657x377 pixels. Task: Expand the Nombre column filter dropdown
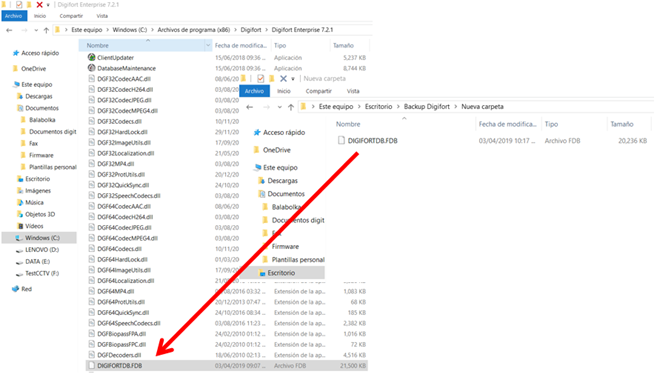pyautogui.click(x=208, y=45)
